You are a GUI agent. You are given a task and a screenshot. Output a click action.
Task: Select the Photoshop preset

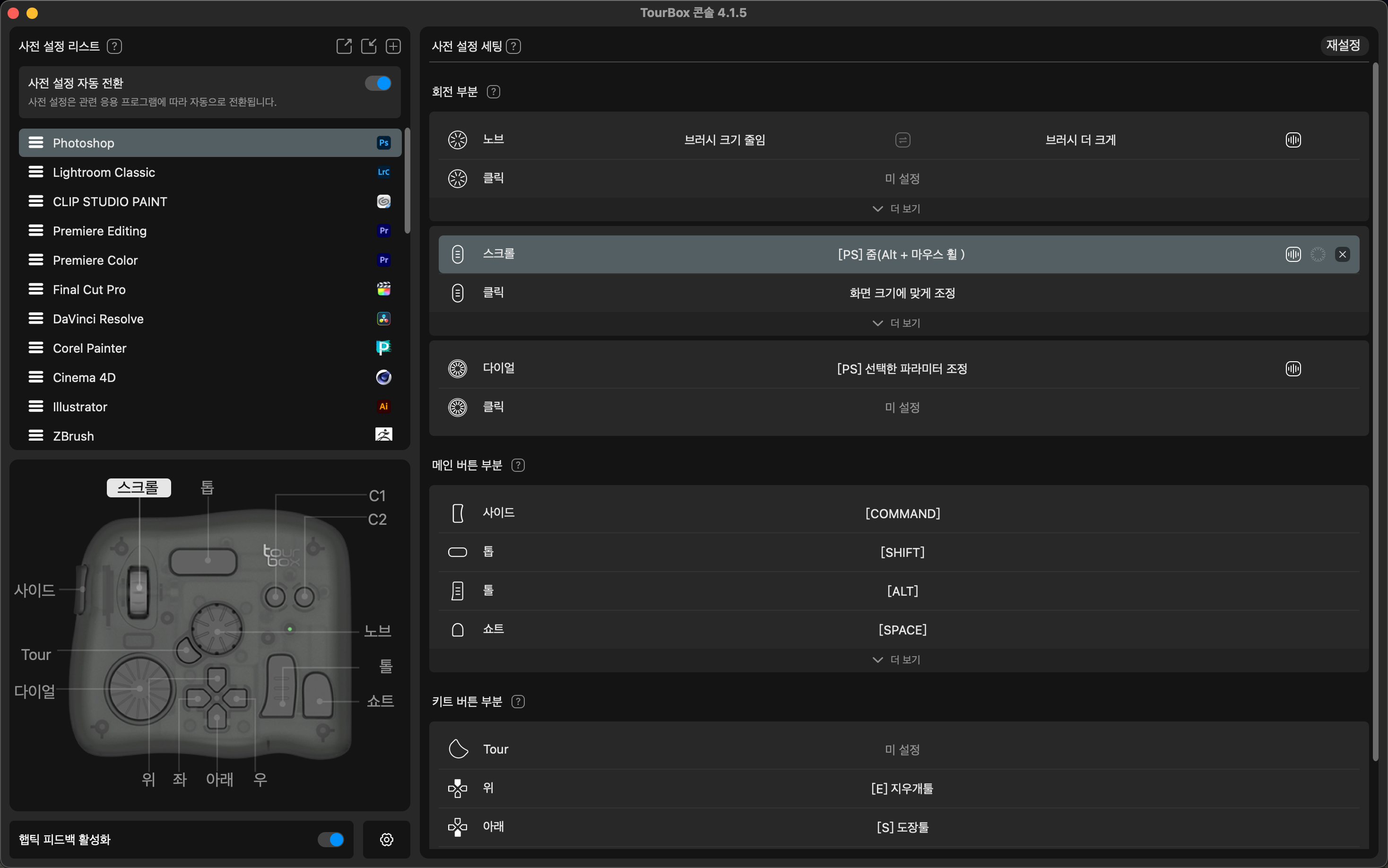(210, 143)
